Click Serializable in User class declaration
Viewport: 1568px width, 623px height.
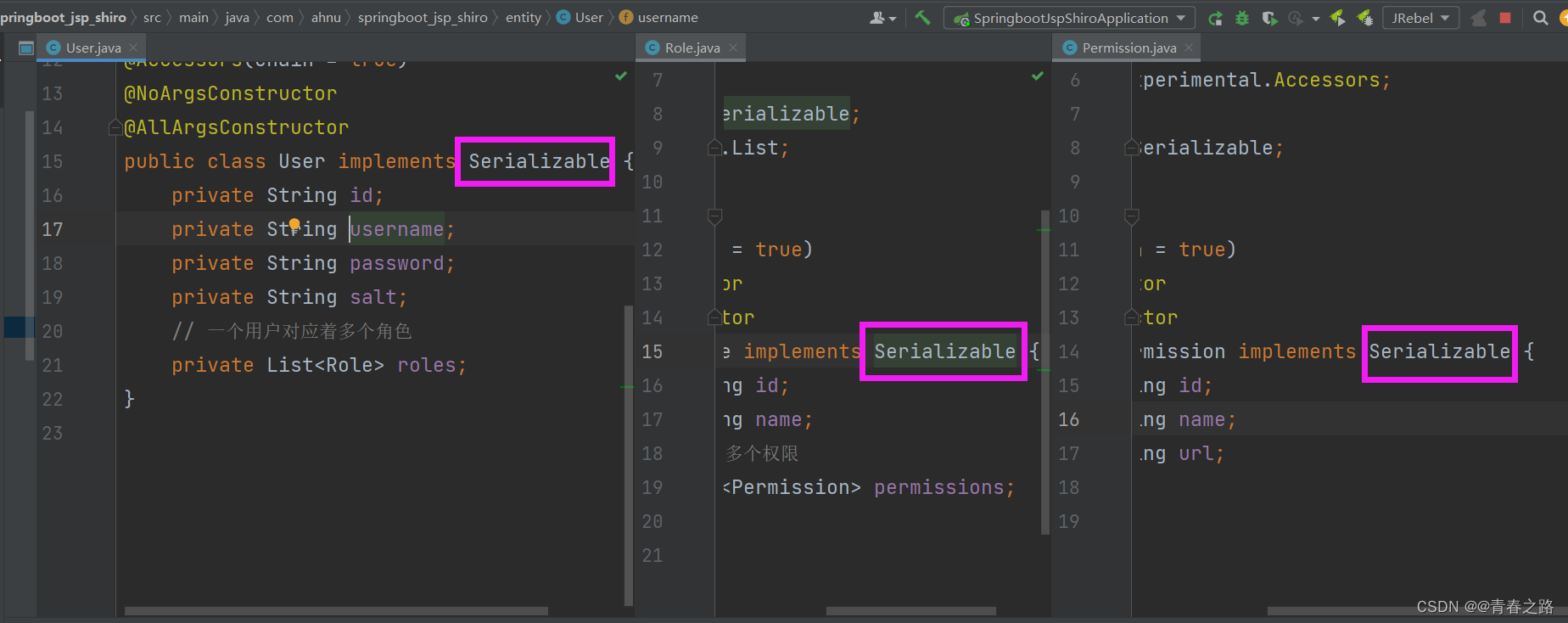point(539,161)
